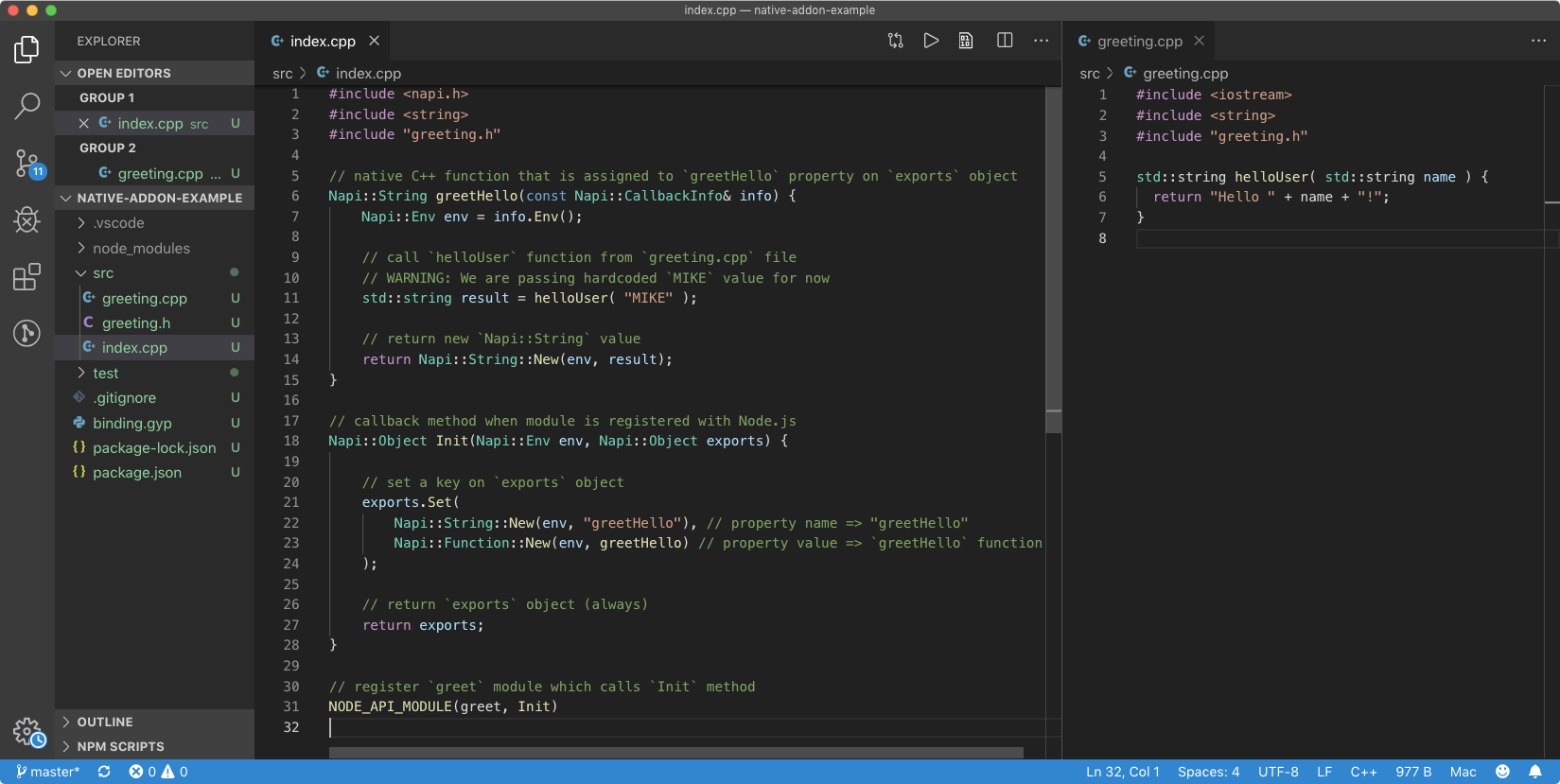Click the src breadcrumb above index.cpp editor
Screen dimensions: 1560x784
click(283, 73)
